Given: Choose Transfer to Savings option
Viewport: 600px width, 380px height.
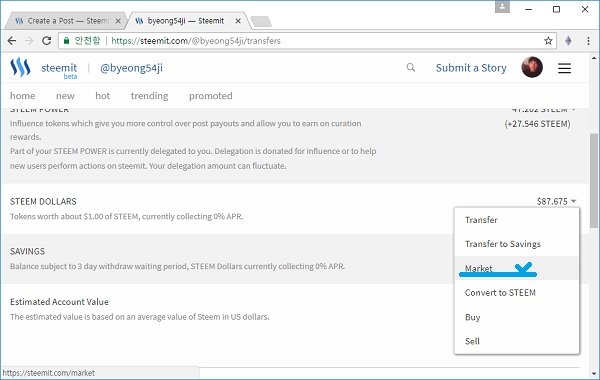Looking at the screenshot, I should click(517, 244).
